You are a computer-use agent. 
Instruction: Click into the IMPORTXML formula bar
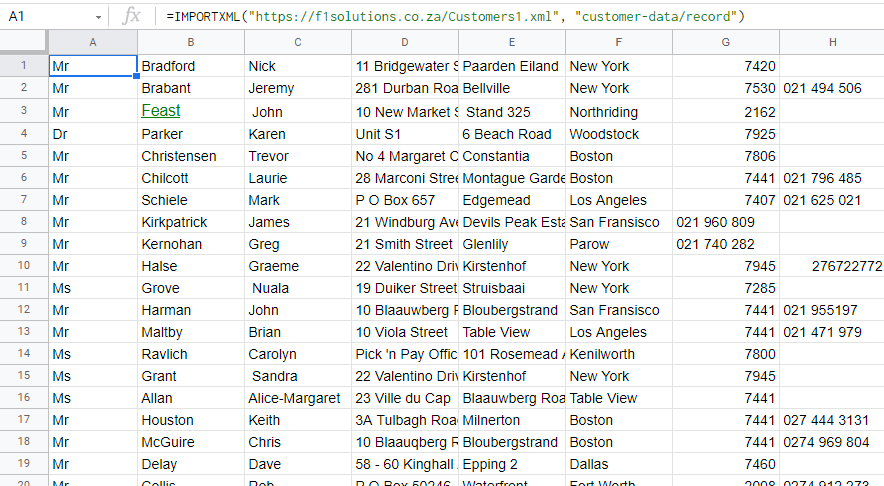[500, 17]
